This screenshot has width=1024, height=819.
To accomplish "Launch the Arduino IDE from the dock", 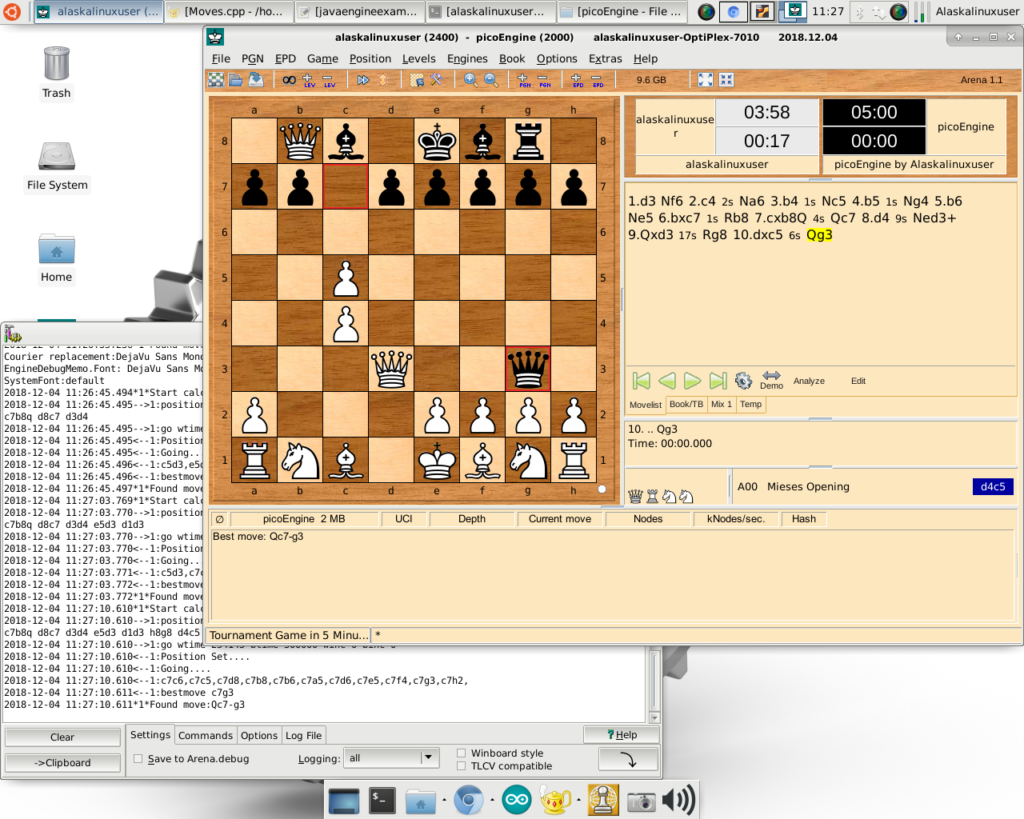I will tap(517, 800).
